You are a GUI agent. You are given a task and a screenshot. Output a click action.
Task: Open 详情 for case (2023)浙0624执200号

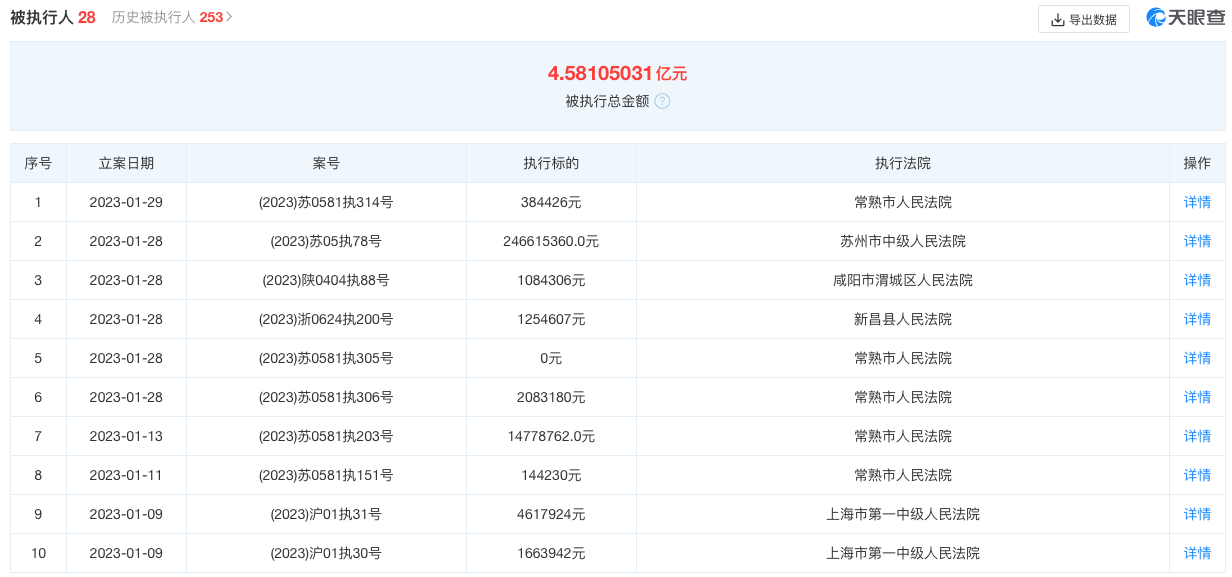click(1197, 319)
